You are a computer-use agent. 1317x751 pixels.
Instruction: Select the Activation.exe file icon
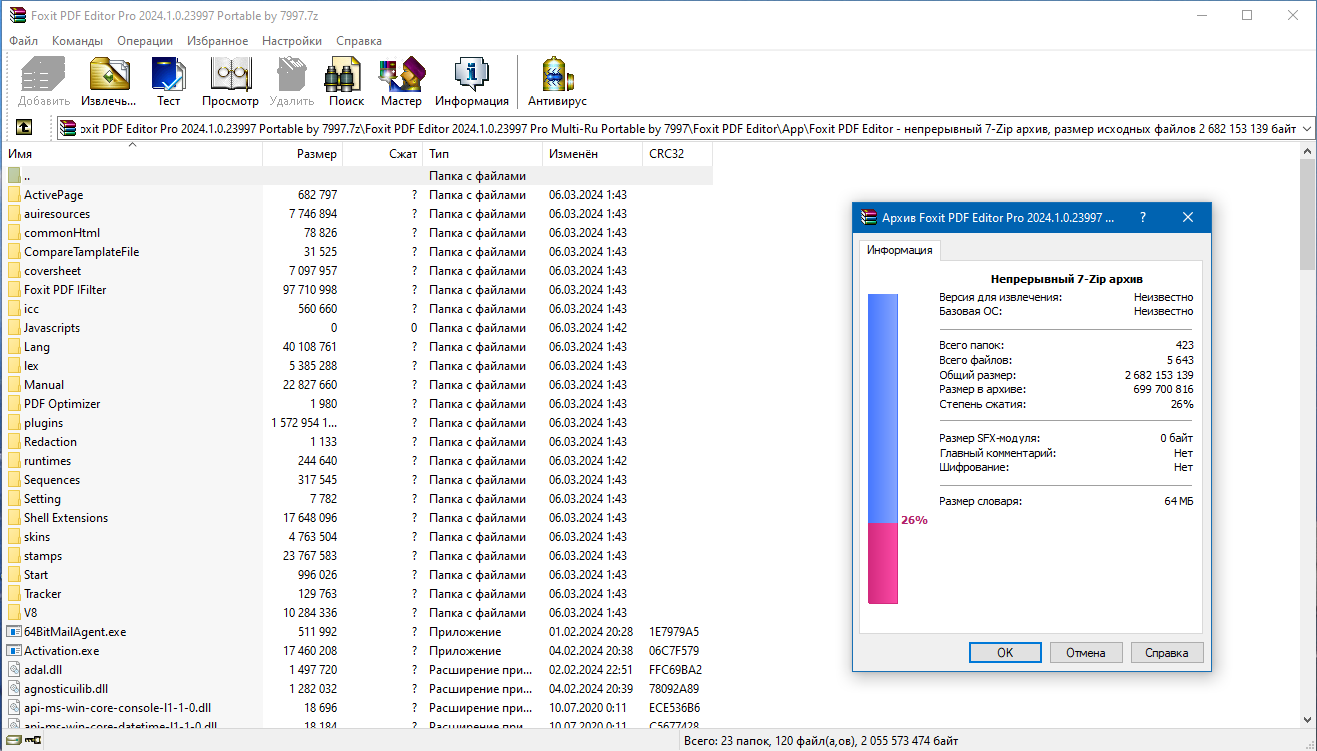[14, 651]
